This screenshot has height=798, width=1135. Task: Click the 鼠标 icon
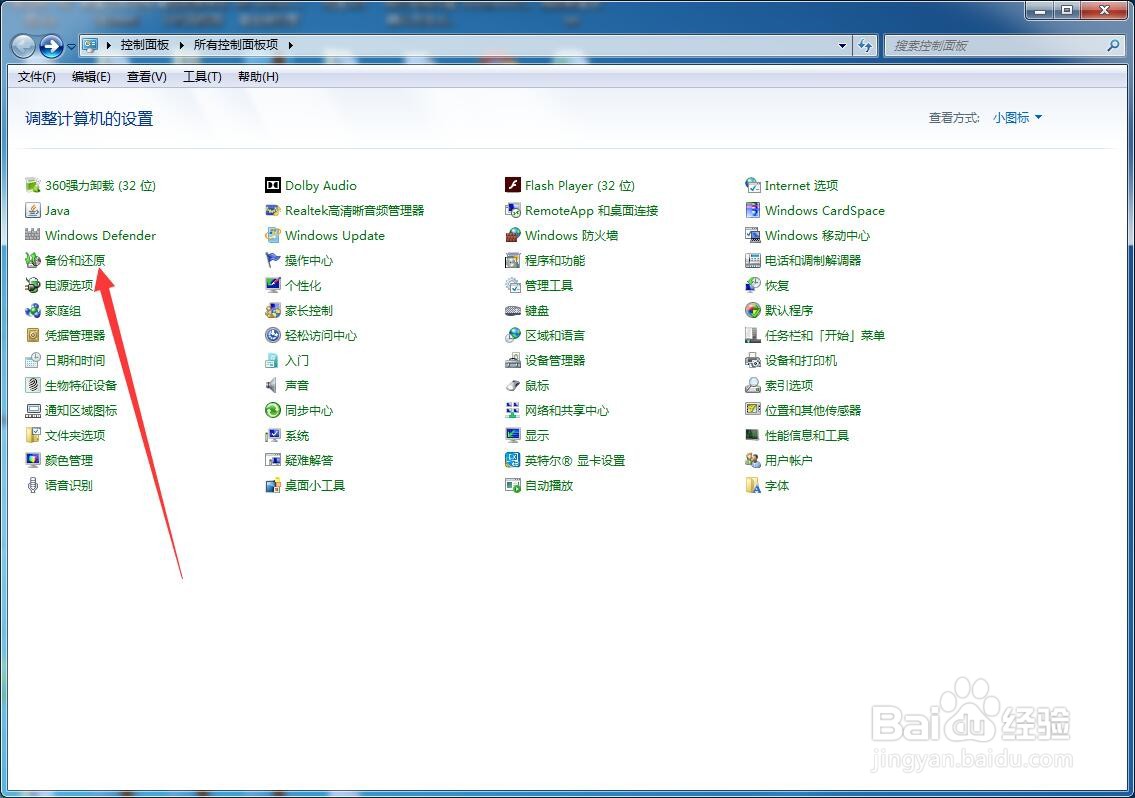point(513,385)
